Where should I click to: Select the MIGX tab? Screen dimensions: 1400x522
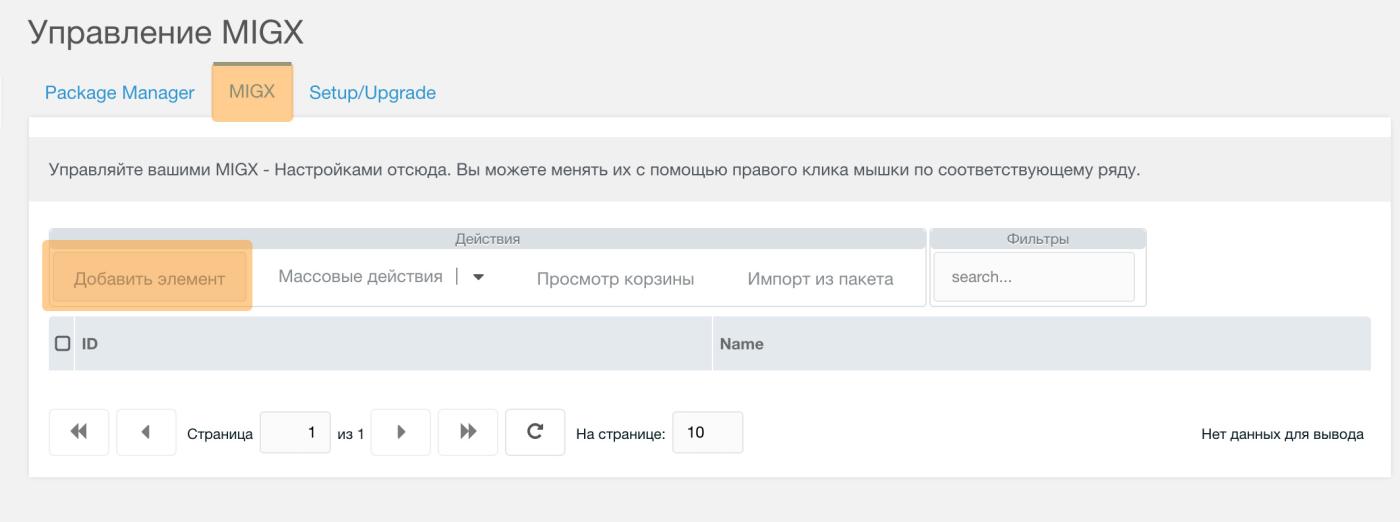pyautogui.click(x=252, y=92)
